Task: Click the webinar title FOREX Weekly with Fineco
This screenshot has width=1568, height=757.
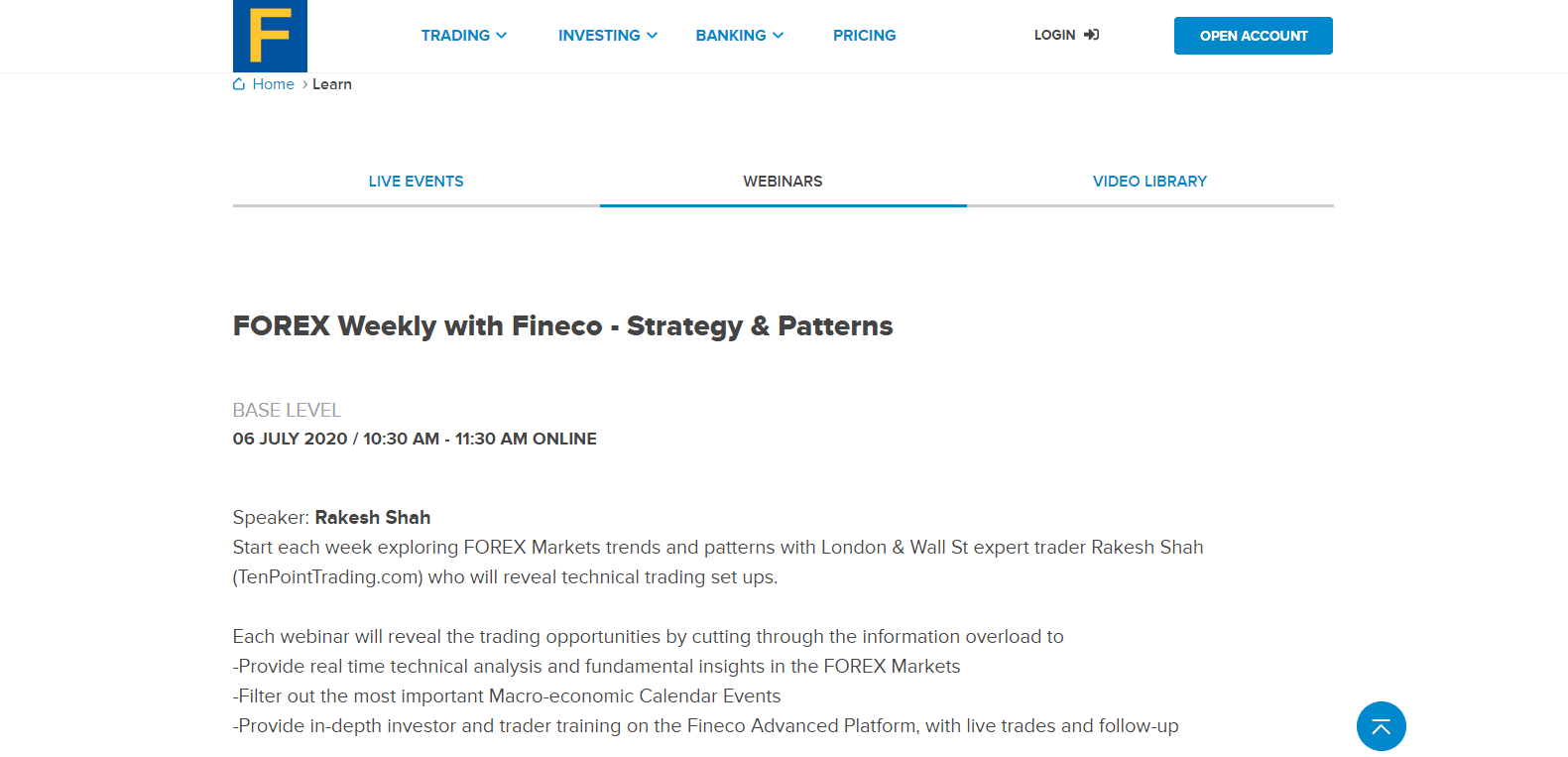Action: point(562,325)
